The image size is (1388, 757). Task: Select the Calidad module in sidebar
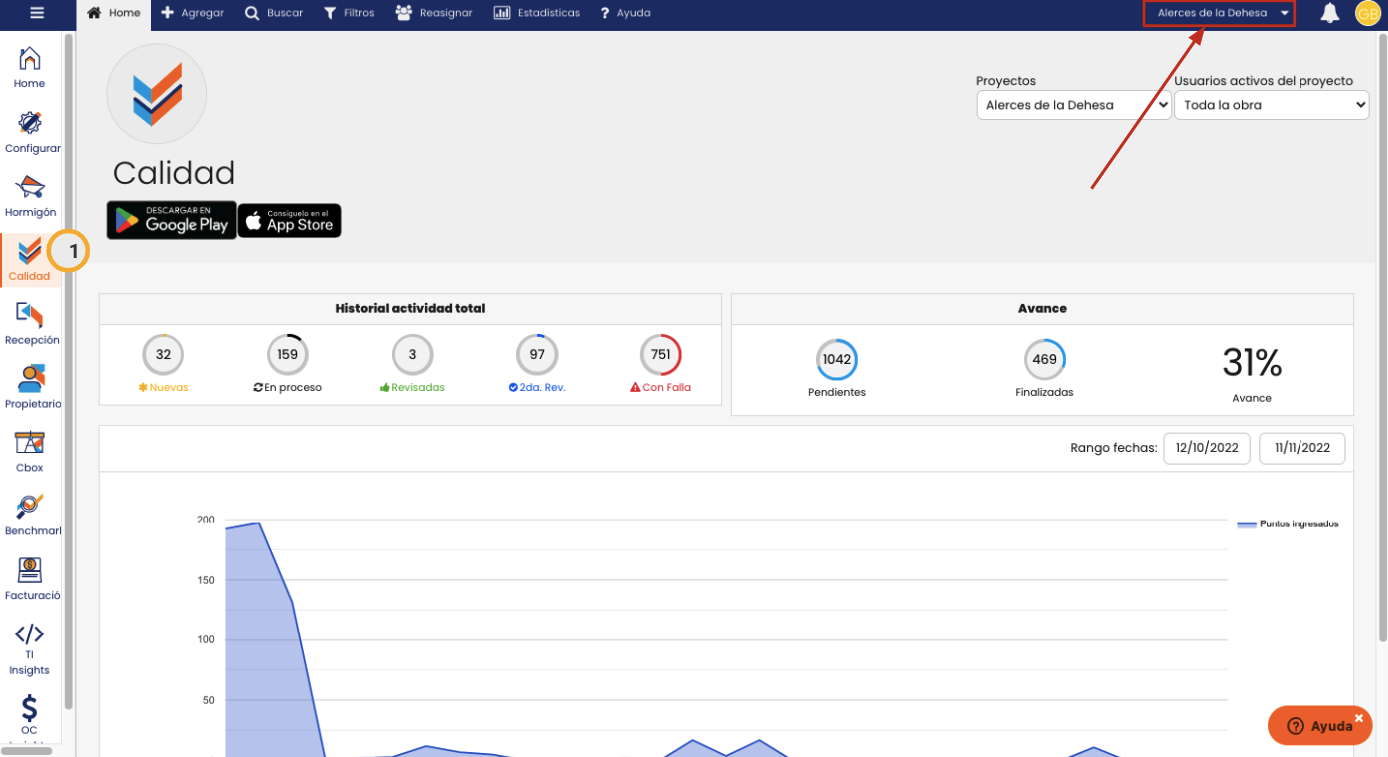pyautogui.click(x=29, y=260)
